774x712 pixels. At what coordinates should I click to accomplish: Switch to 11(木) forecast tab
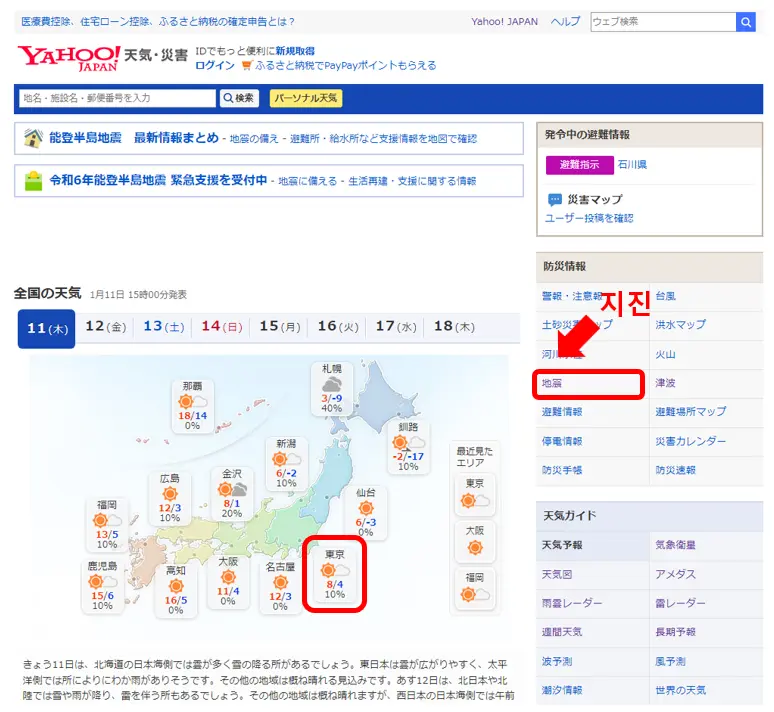click(x=46, y=329)
